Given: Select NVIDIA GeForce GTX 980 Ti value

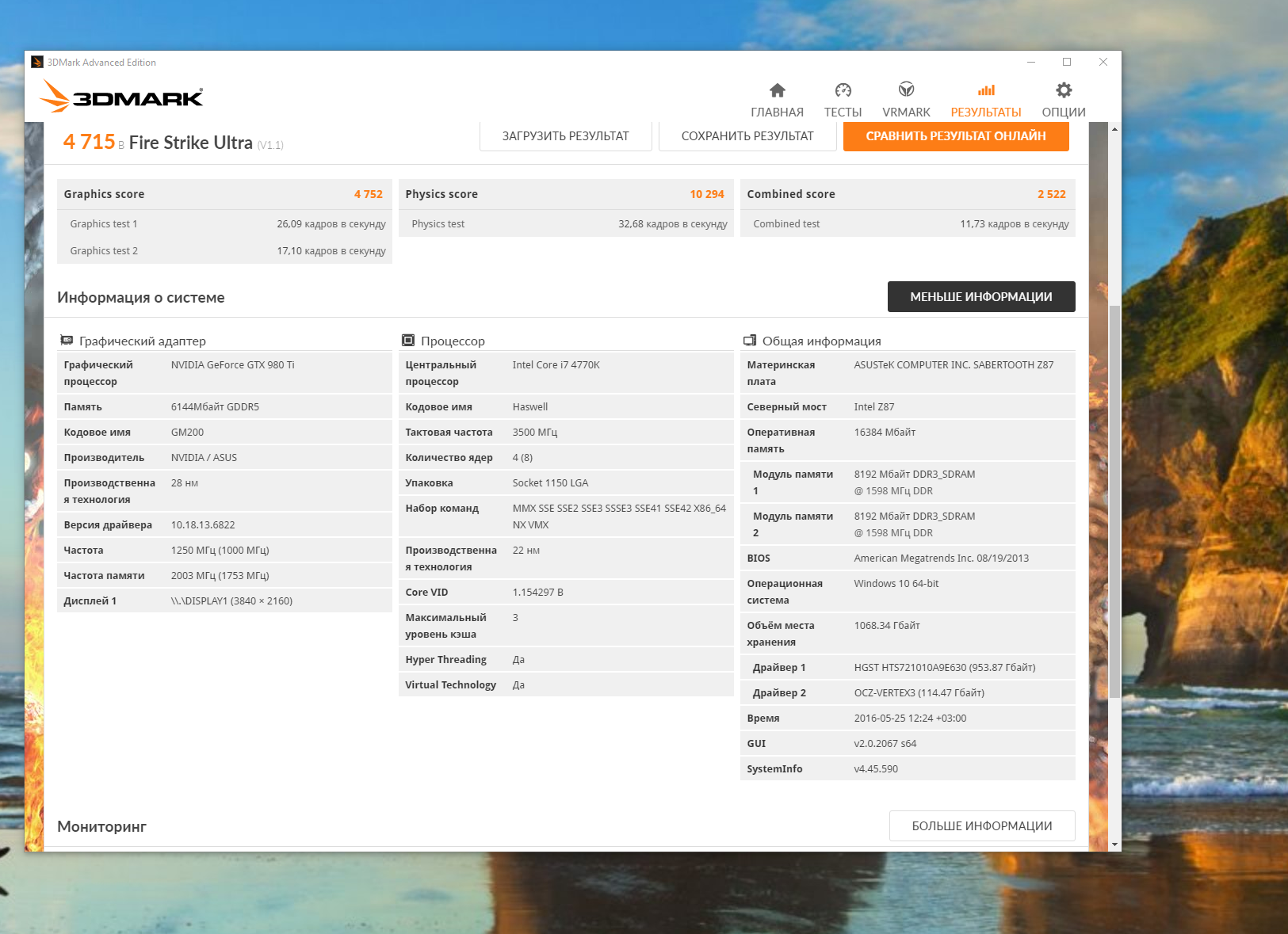Looking at the screenshot, I should [x=233, y=365].
